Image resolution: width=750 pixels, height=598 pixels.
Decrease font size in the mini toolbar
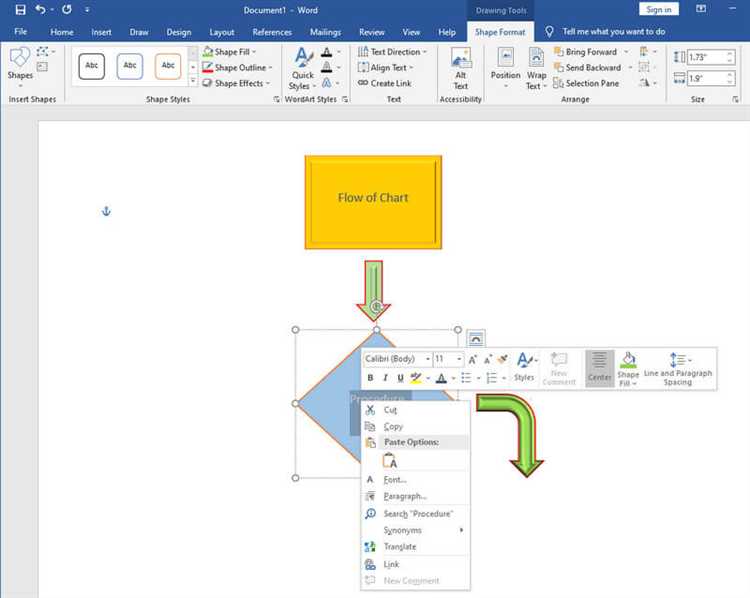click(x=487, y=359)
